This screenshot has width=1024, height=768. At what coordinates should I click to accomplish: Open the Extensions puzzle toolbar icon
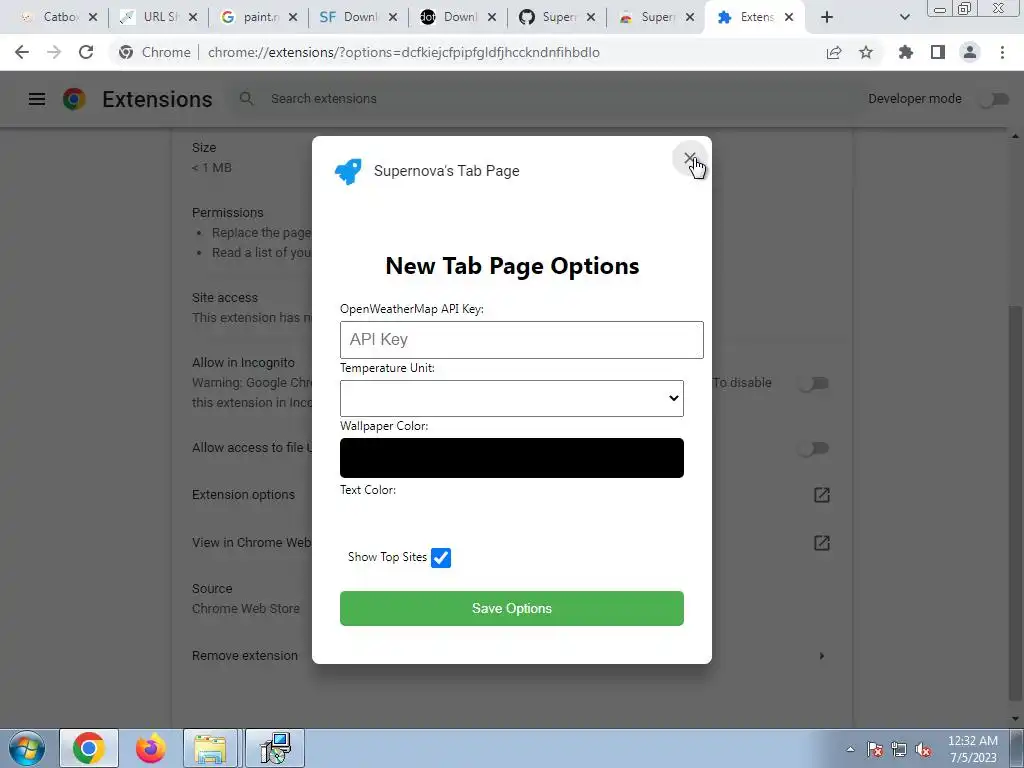[906, 52]
